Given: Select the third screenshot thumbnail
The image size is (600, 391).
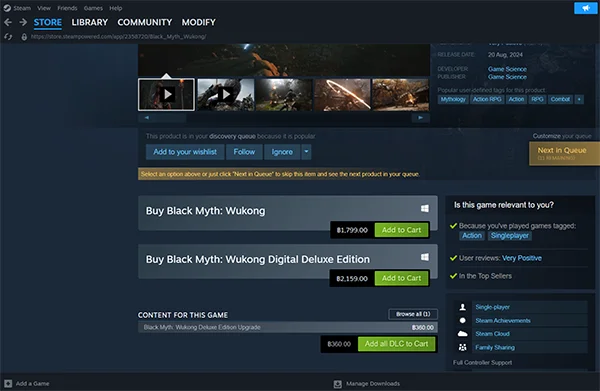Looking at the screenshot, I should click(284, 94).
